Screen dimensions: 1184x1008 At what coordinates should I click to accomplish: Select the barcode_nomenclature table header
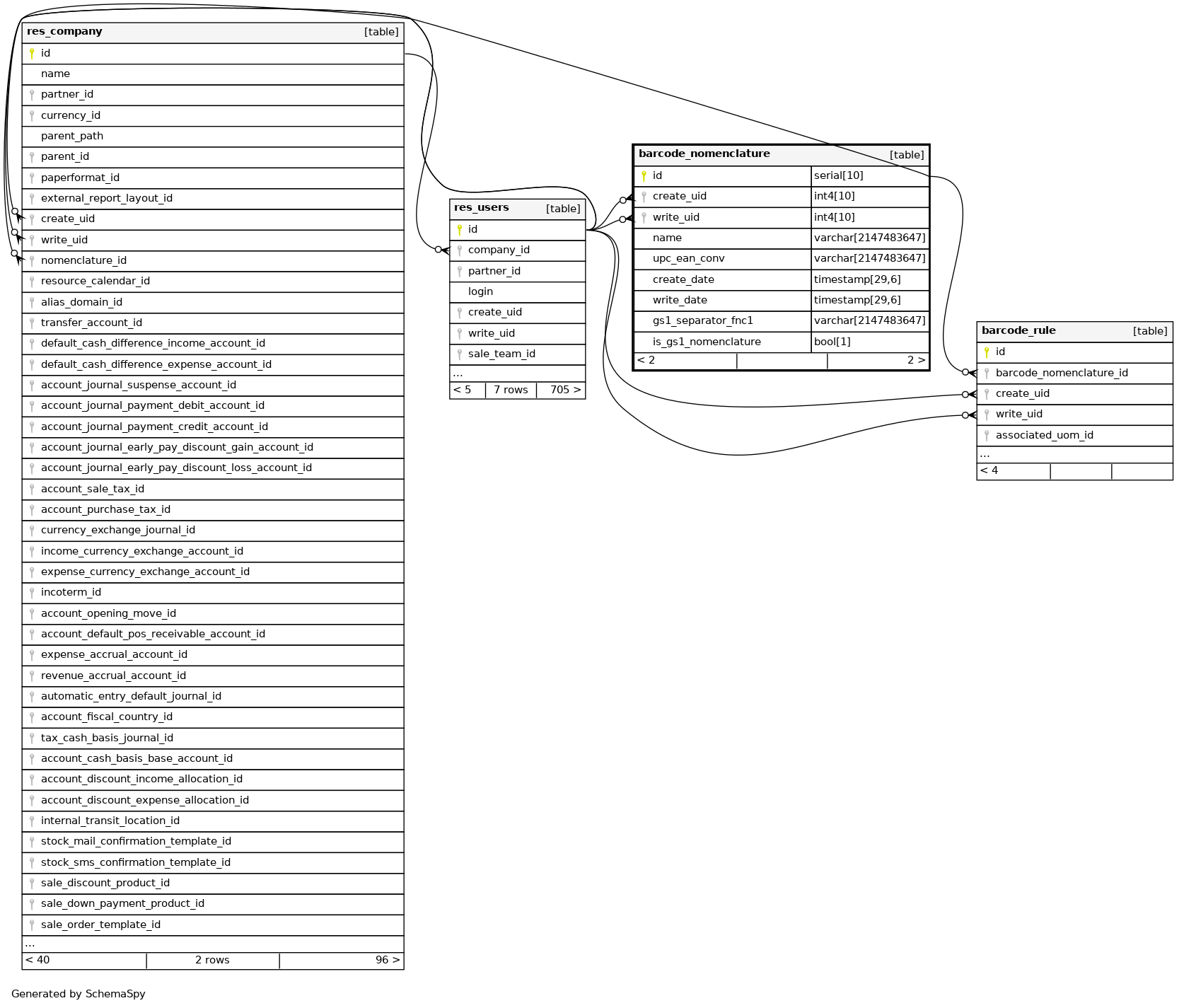click(x=704, y=154)
